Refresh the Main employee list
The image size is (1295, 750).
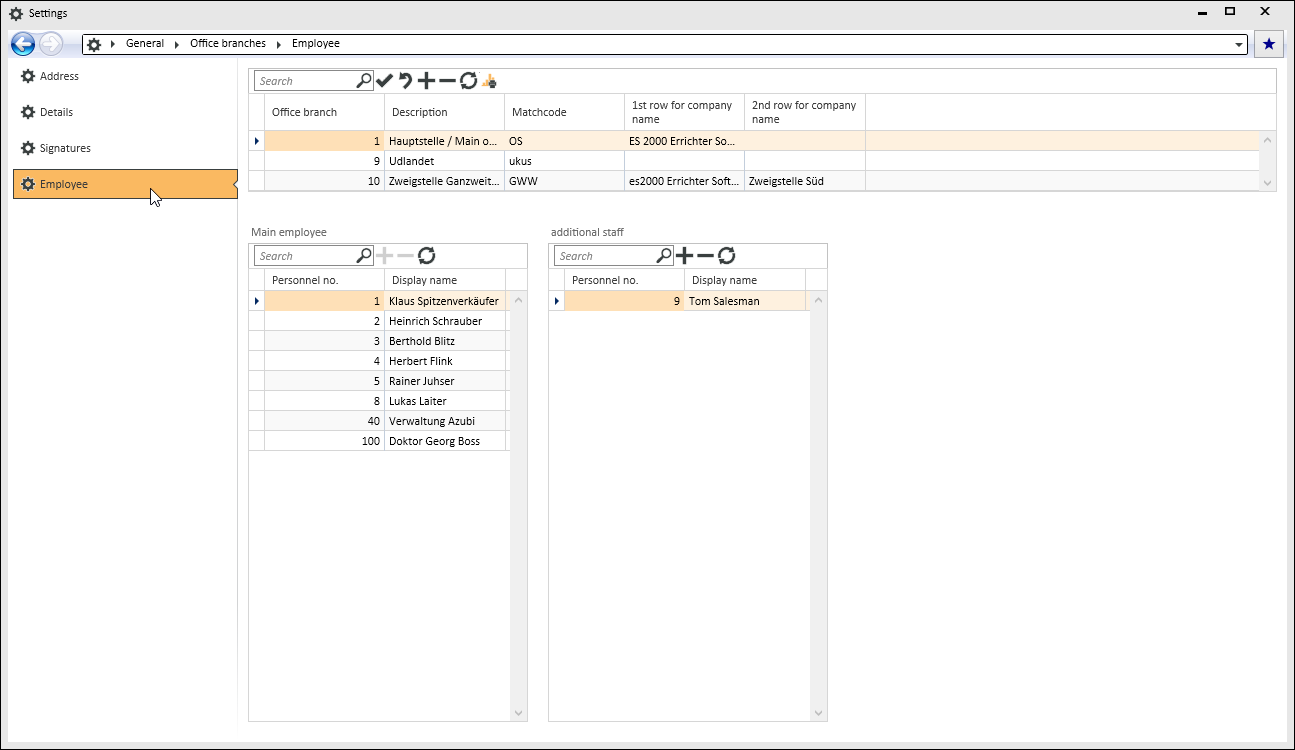(x=427, y=256)
